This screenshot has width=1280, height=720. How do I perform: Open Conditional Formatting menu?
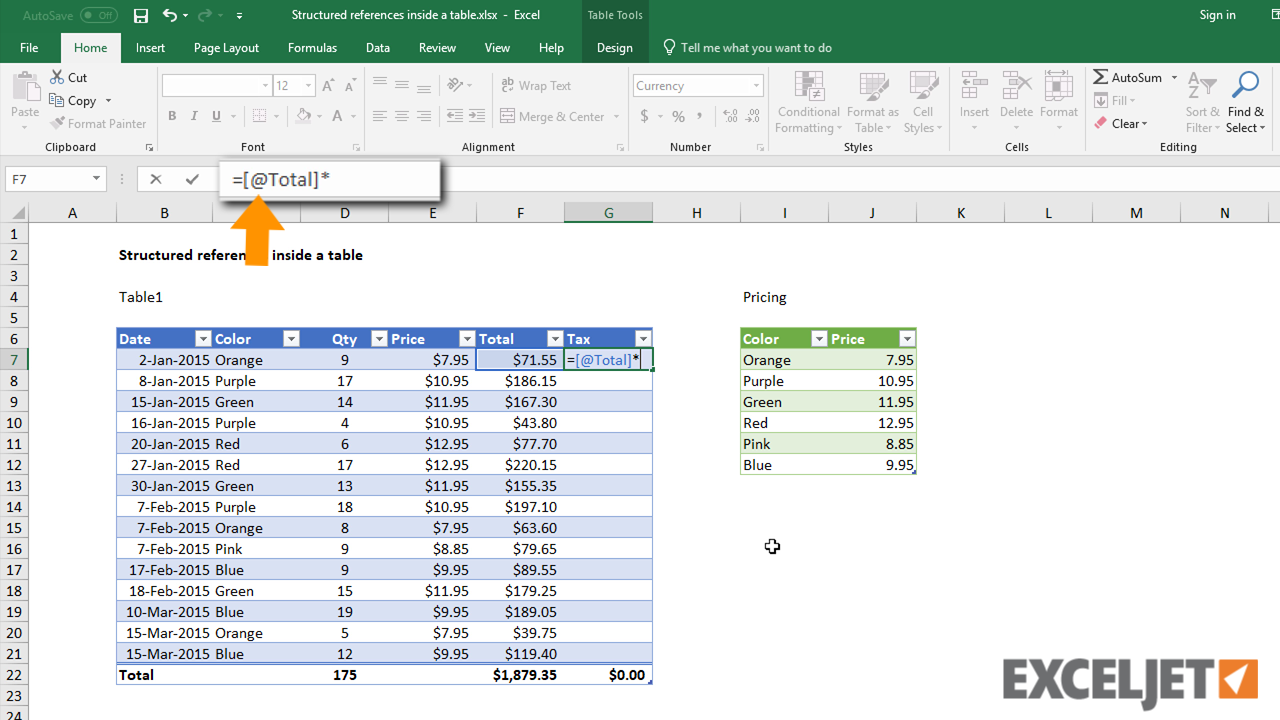[x=808, y=102]
